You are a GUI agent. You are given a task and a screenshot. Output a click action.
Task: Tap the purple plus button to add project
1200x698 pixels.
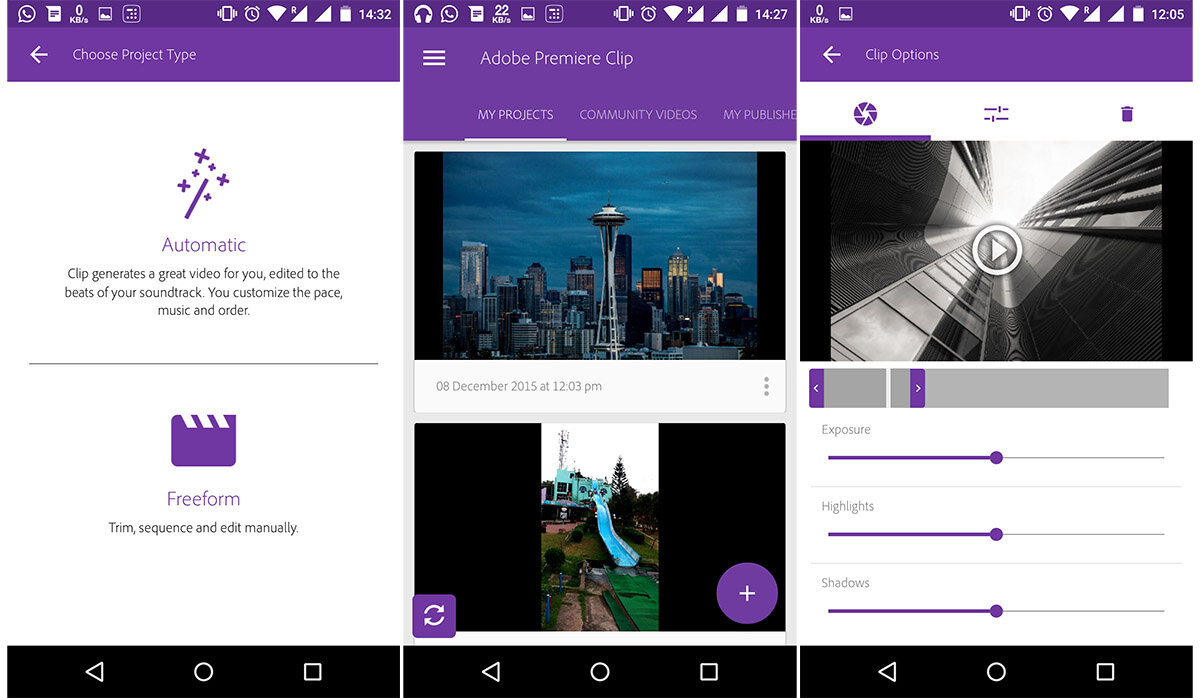[747, 593]
